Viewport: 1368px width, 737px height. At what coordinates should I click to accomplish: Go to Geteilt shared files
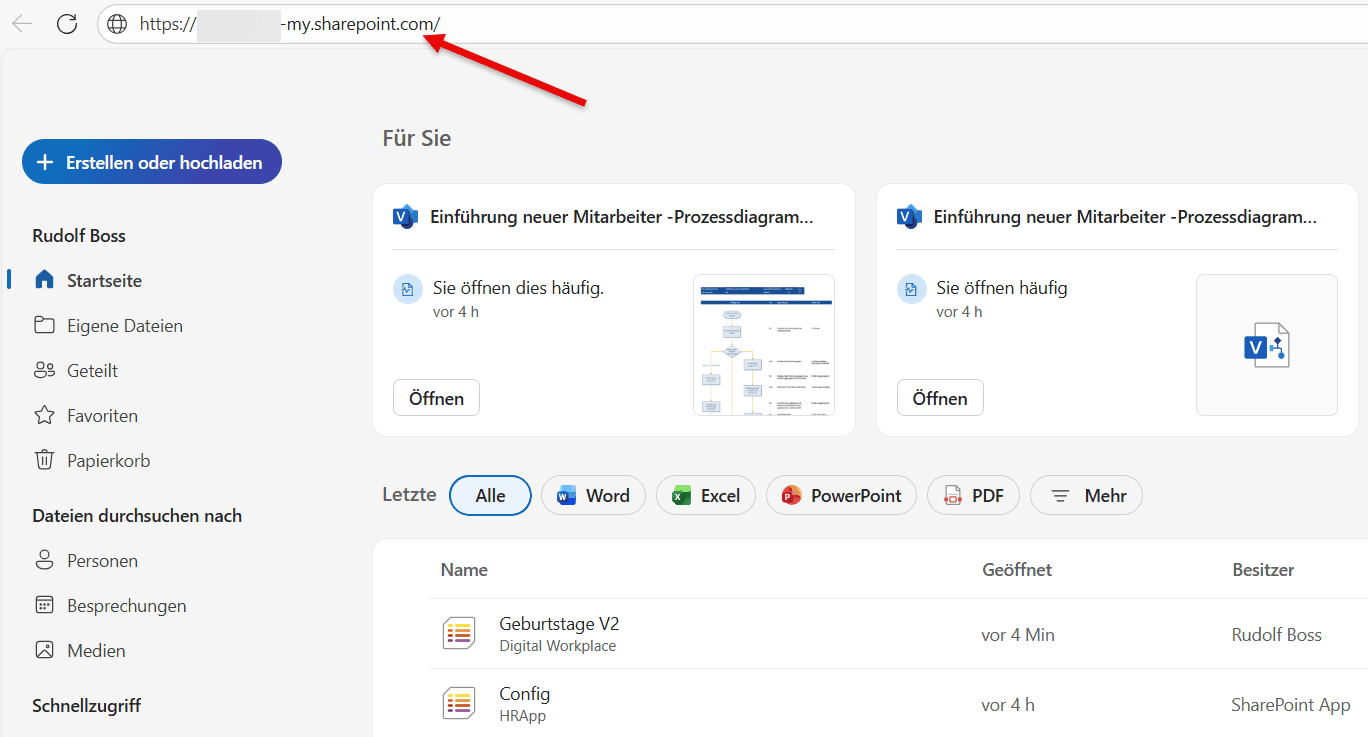point(92,371)
